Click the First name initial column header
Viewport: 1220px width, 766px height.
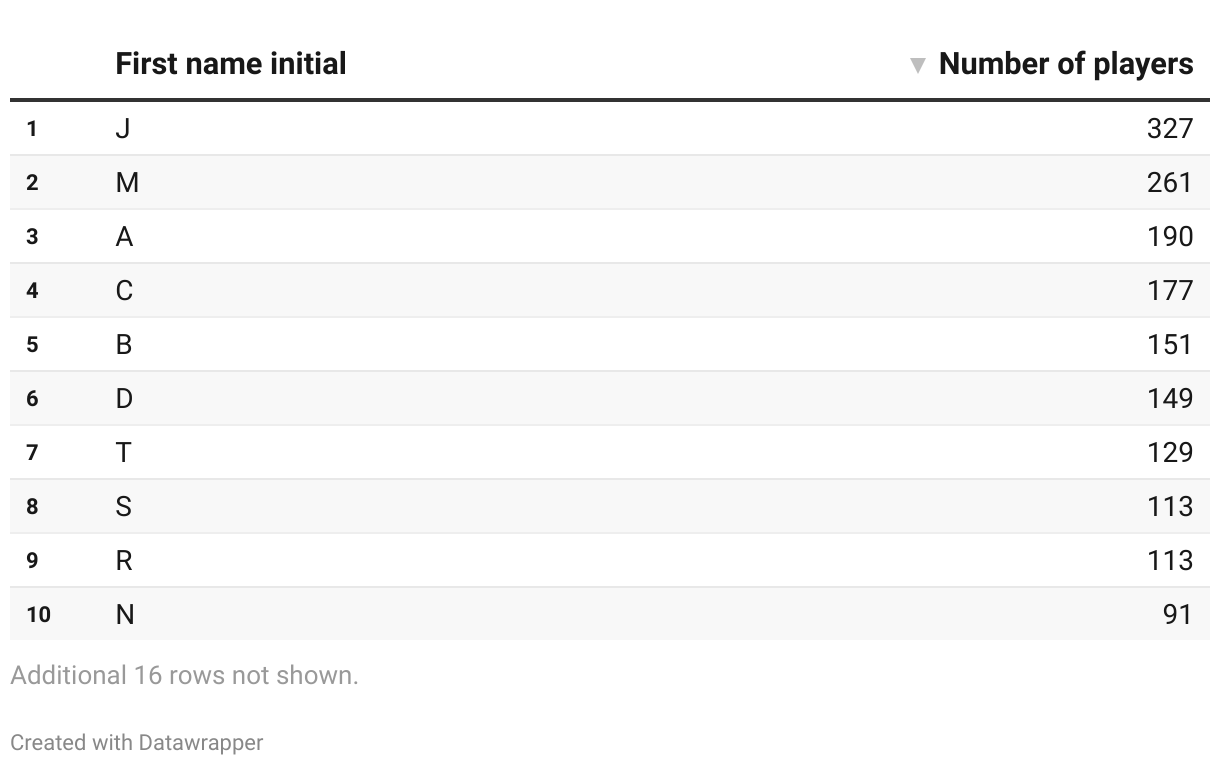(231, 64)
